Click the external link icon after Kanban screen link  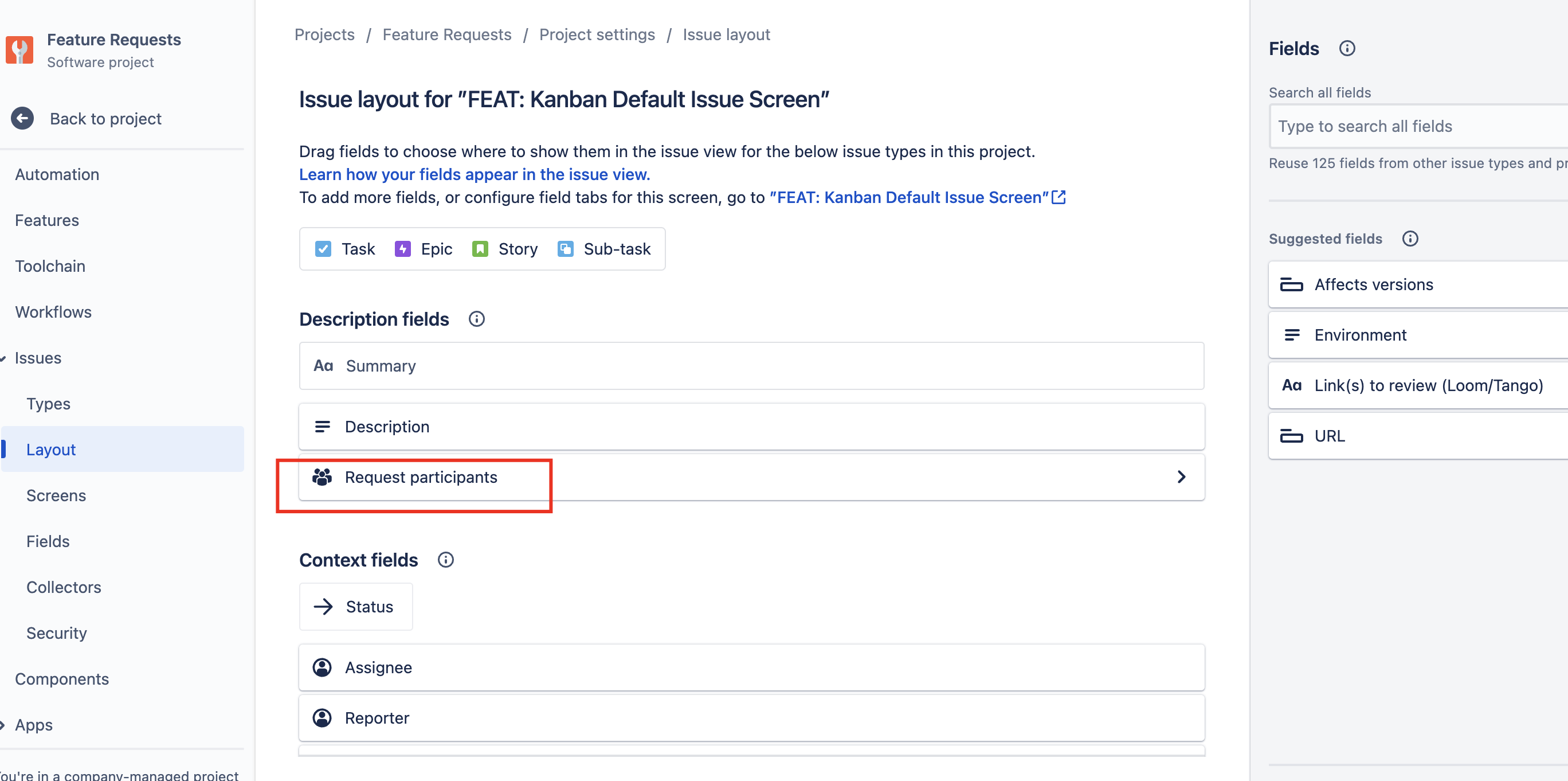[x=1059, y=197]
